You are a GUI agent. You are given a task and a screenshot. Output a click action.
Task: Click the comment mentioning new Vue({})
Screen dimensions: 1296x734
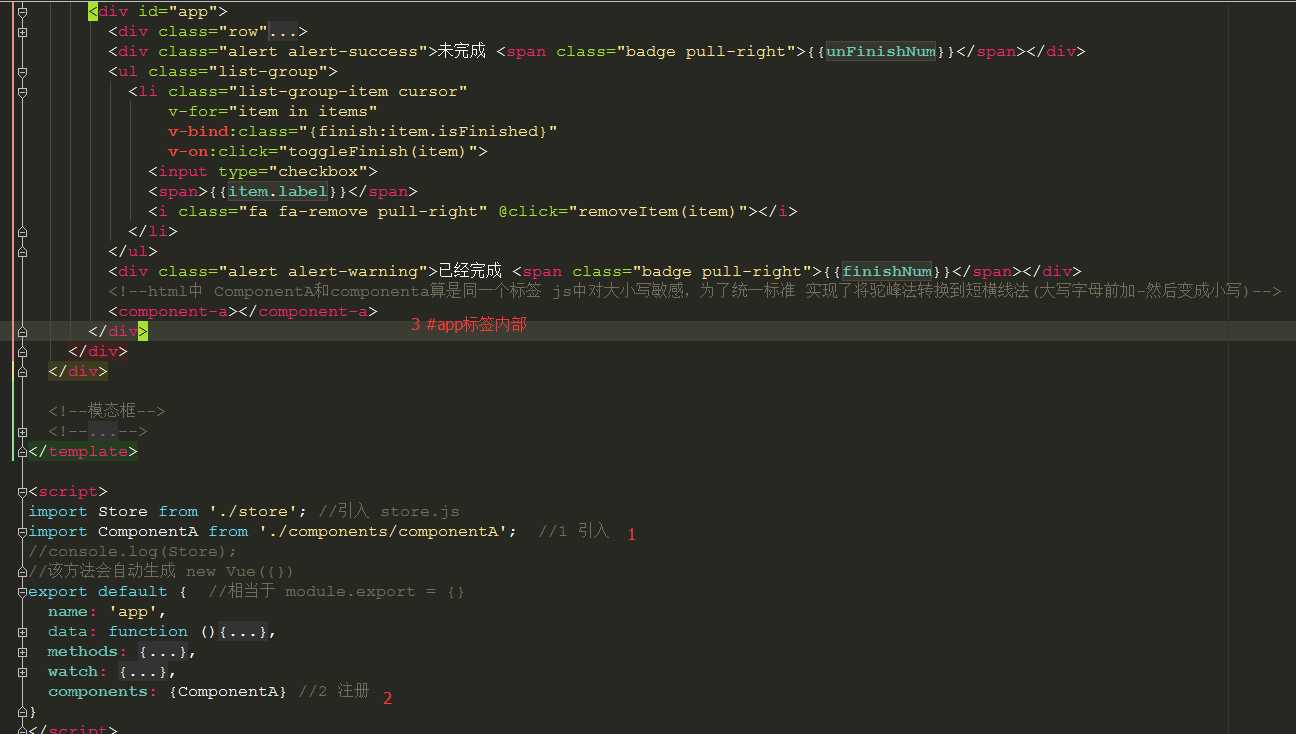pos(161,572)
